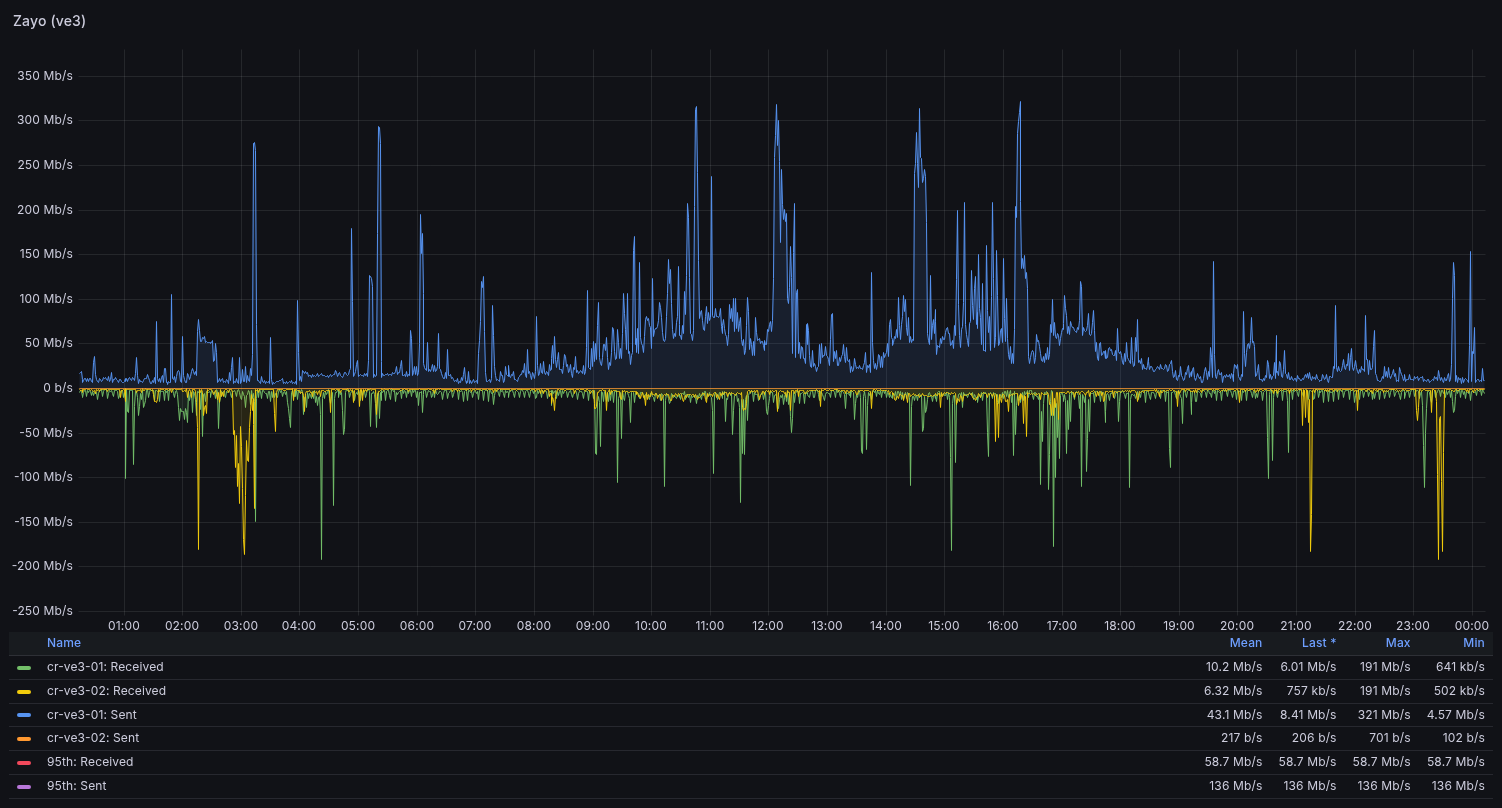The image size is (1502, 808).
Task: Click the 4.57 Mb/s min value
Action: pyautogui.click(x=1457, y=715)
